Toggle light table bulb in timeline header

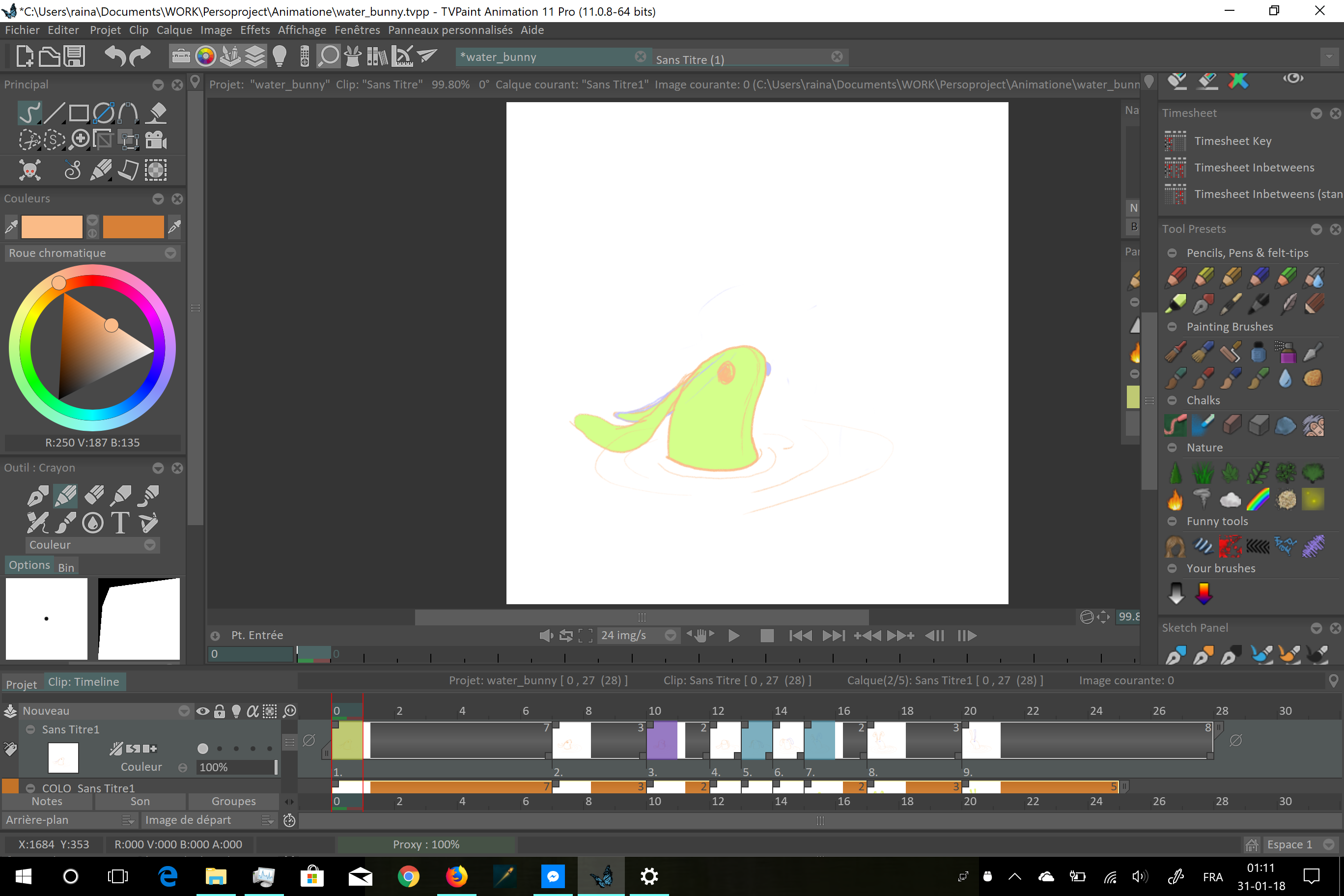point(236,711)
